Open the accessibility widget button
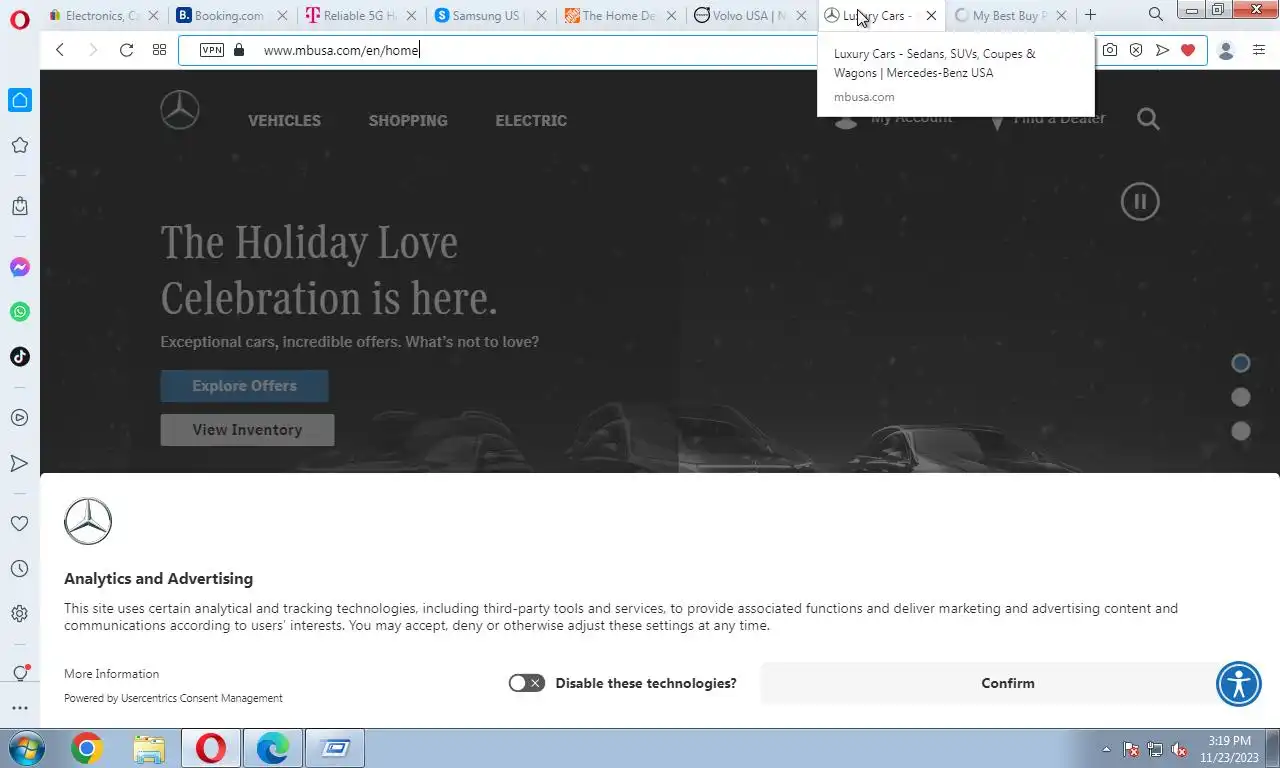The width and height of the screenshot is (1280, 768). point(1239,684)
